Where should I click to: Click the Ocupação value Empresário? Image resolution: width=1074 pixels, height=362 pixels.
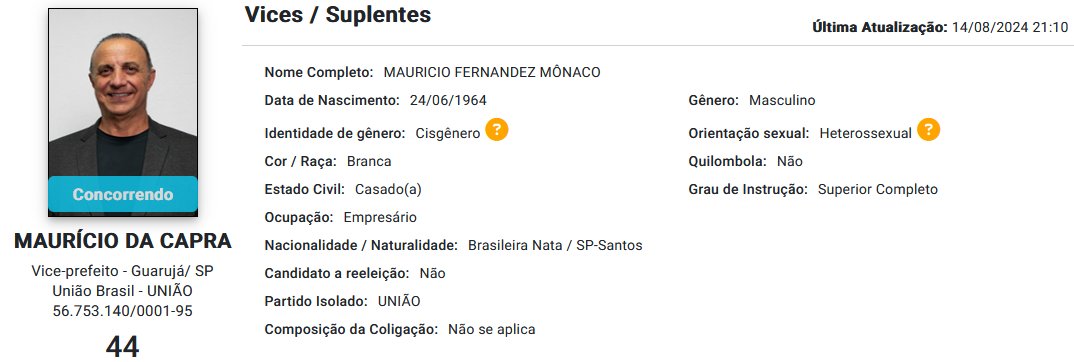380,218
